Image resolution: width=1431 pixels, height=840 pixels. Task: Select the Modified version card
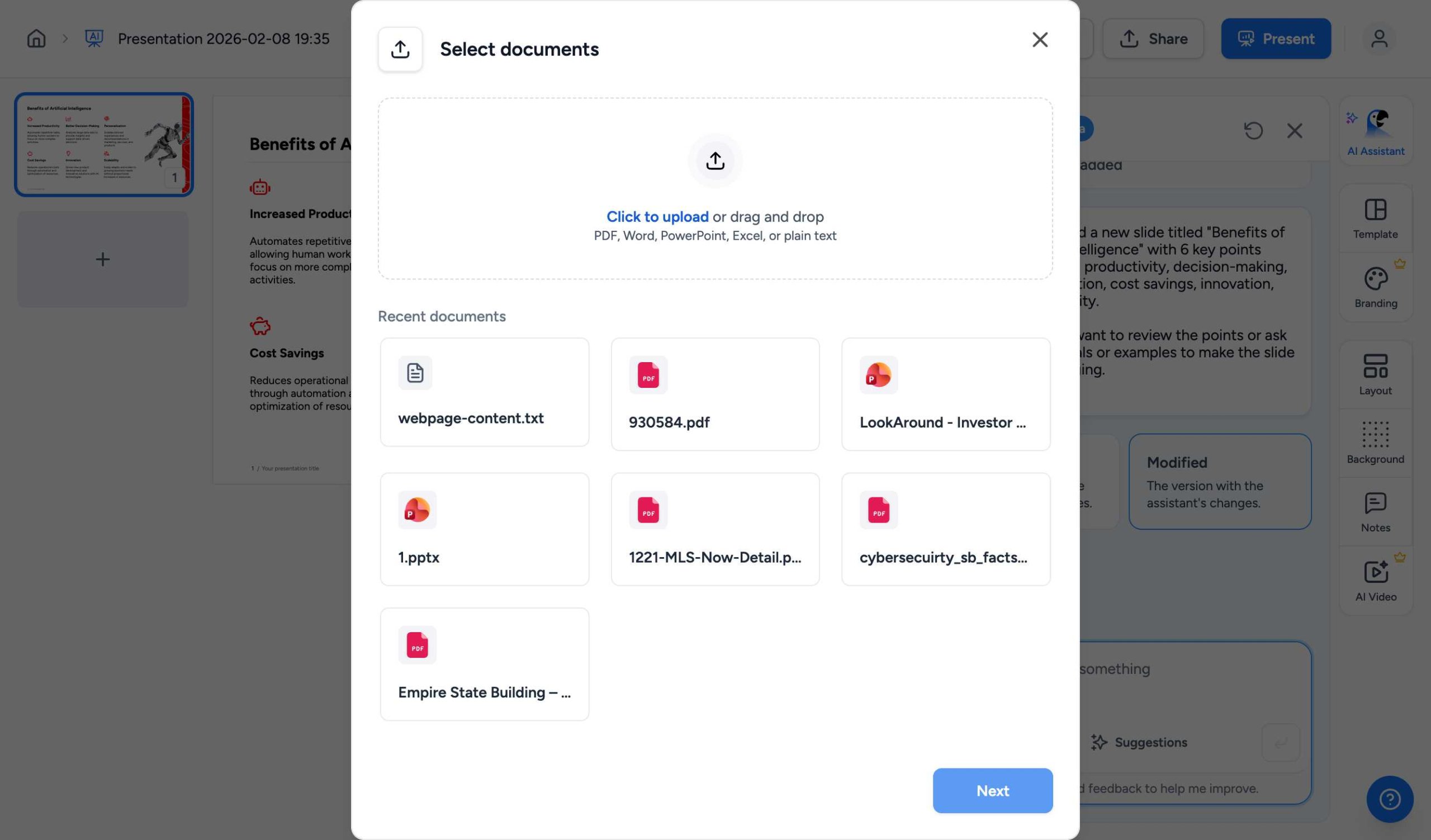[x=1220, y=481]
